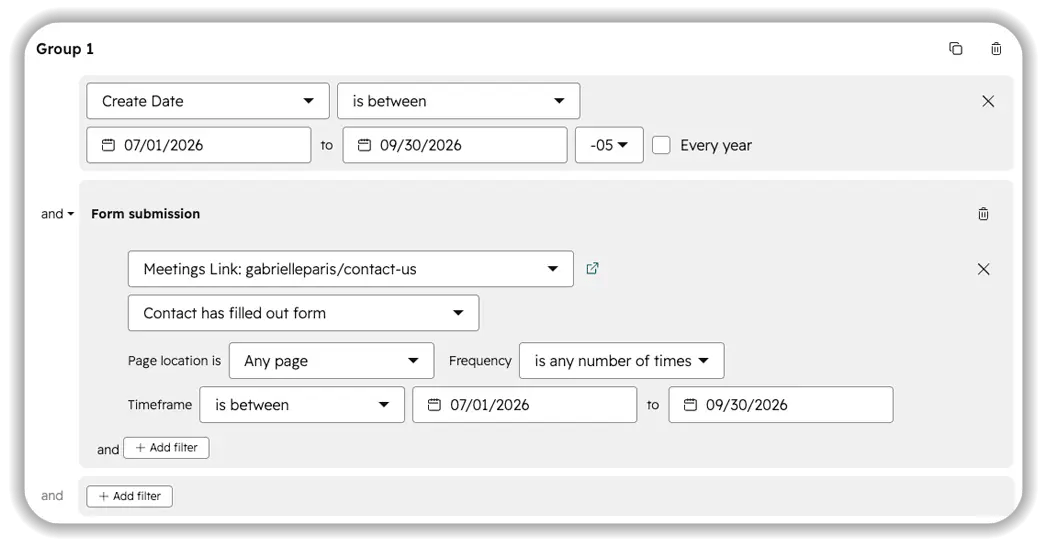This screenshot has height=547, width=1047.
Task: Open 'Contact has filled out form' dropdown
Action: 303,313
